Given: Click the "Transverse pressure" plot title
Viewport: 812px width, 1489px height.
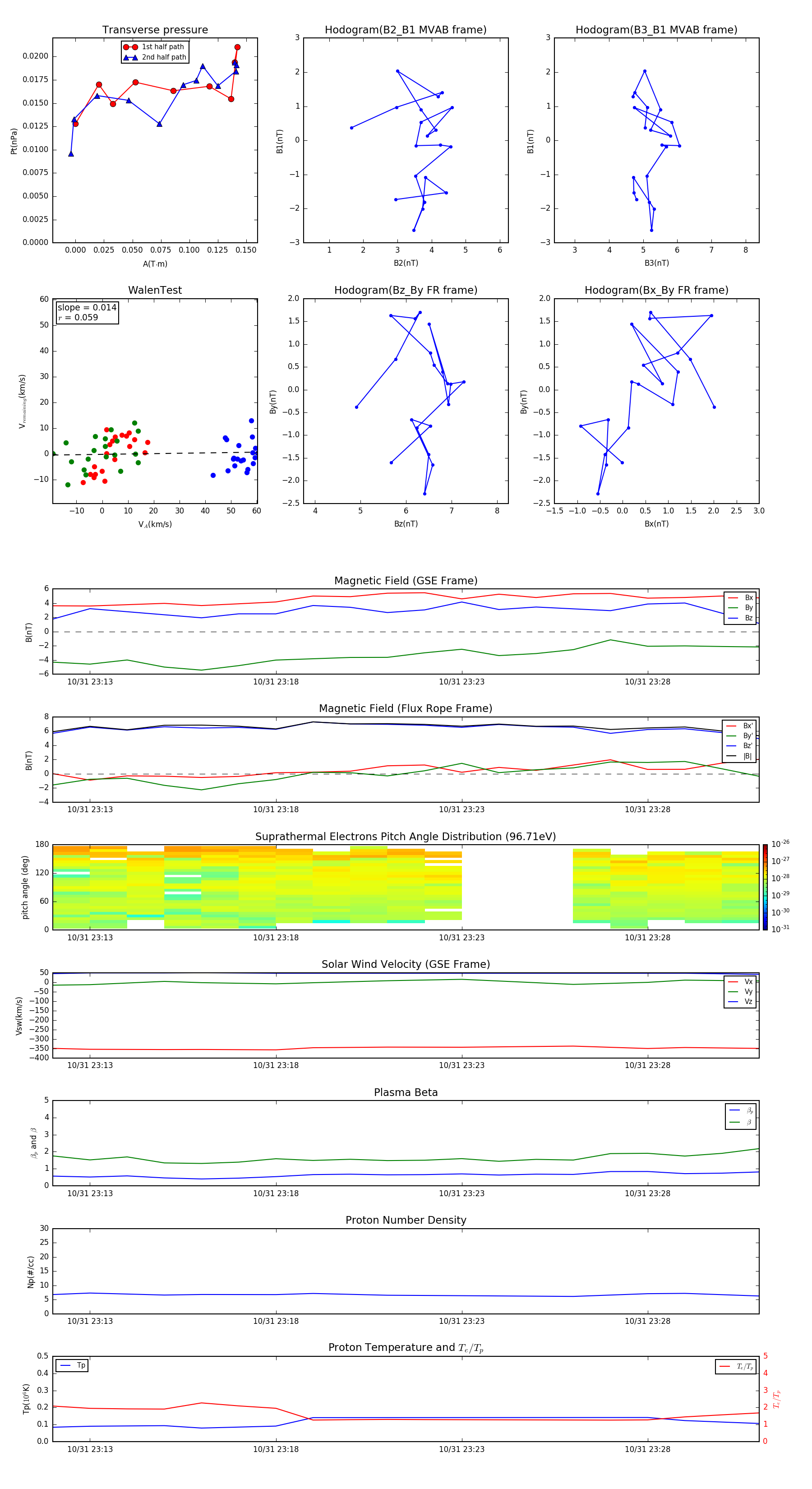Looking at the screenshot, I should pyautogui.click(x=155, y=29).
